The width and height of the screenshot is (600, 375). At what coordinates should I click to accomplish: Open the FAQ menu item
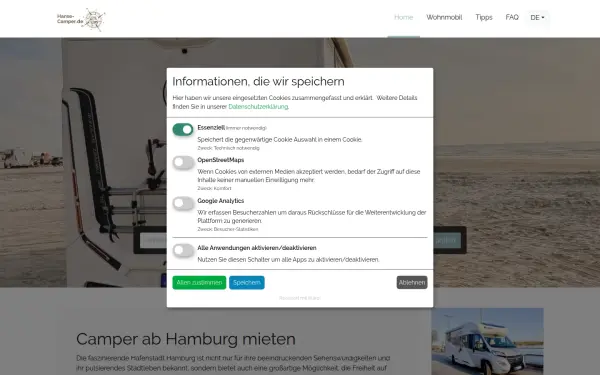512,17
